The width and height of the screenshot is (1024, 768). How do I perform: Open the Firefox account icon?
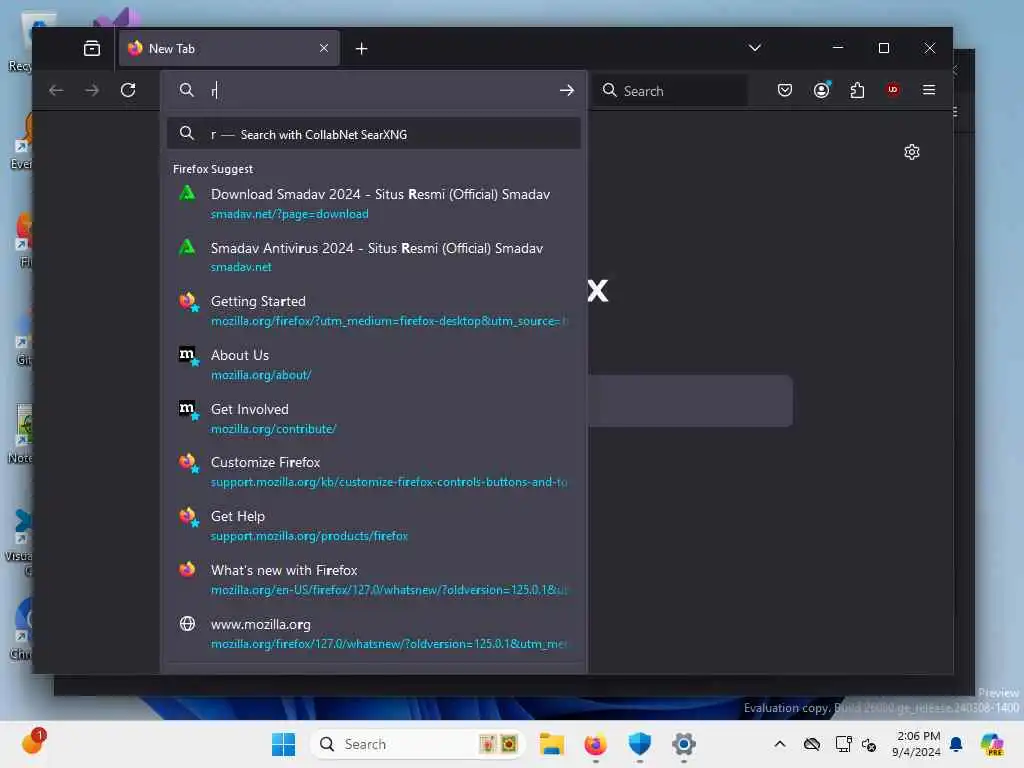(x=822, y=90)
